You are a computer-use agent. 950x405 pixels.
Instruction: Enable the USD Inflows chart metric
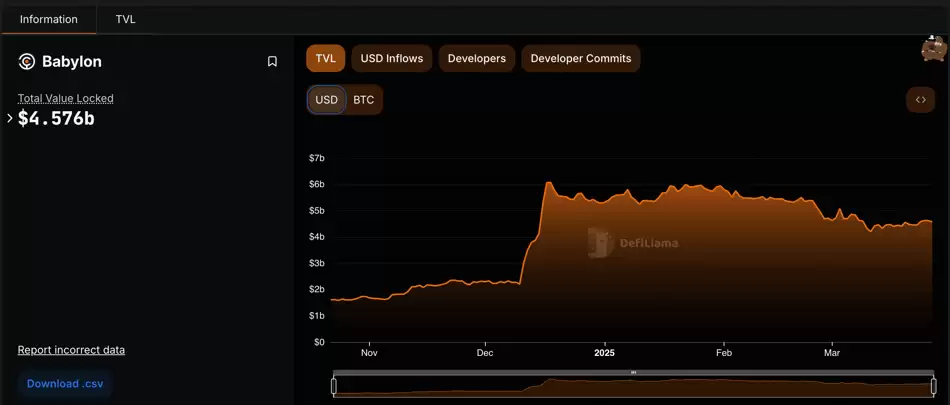click(391, 58)
